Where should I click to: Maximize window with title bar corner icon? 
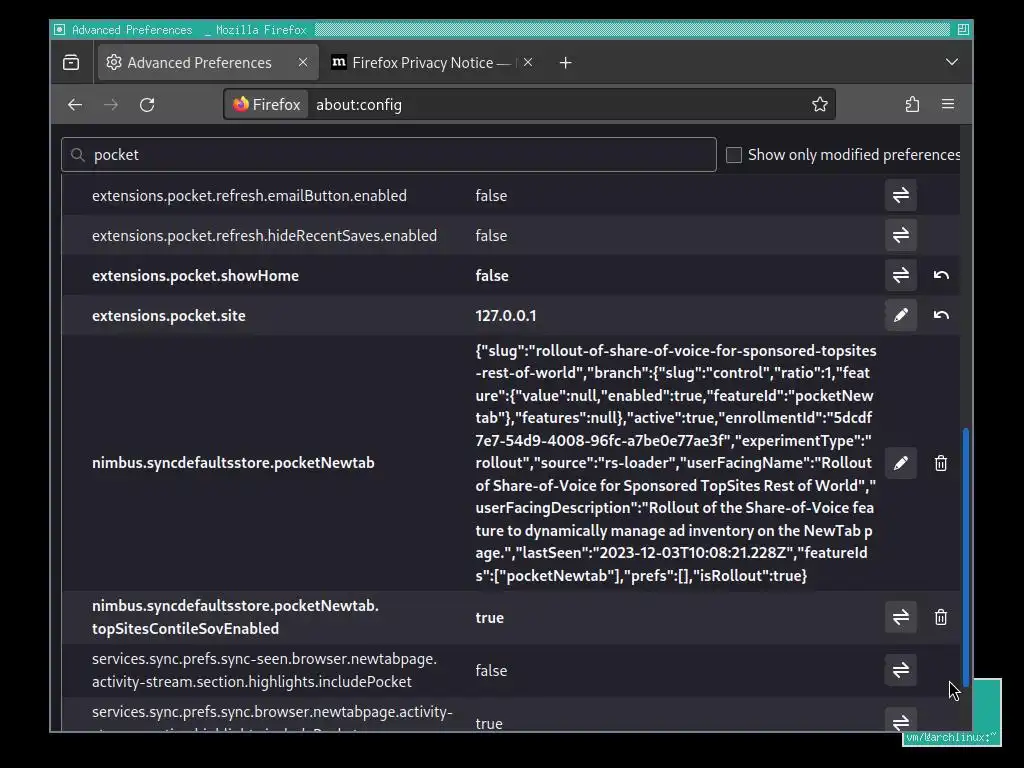coord(963,29)
